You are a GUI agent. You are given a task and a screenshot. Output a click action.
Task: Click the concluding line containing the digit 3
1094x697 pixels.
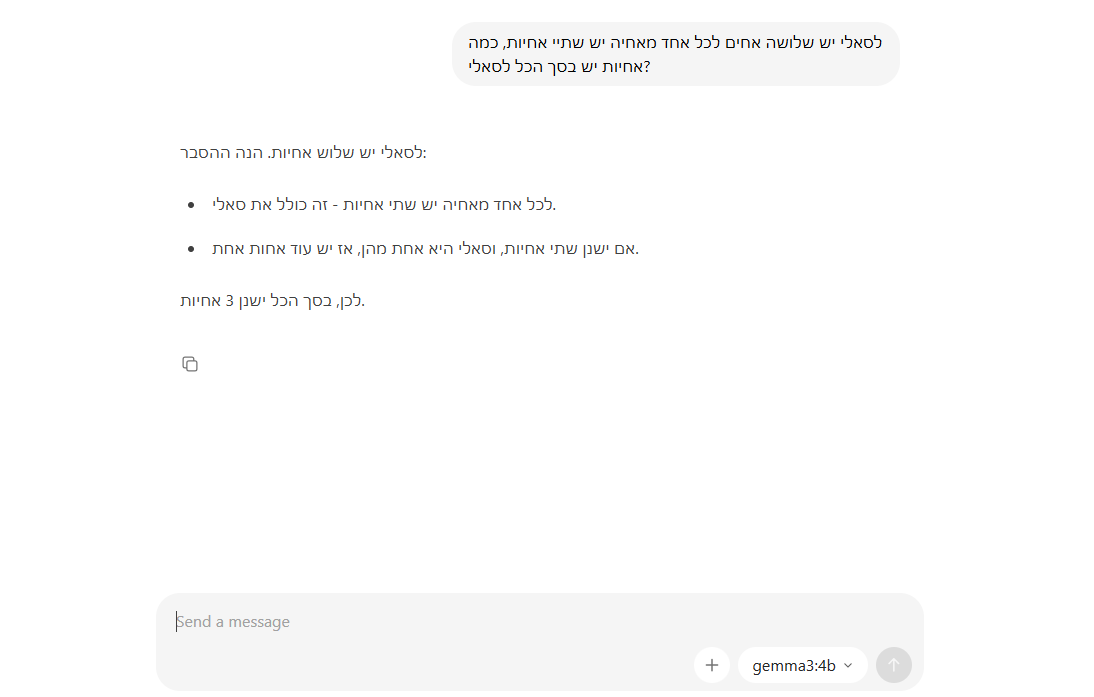pos(272,300)
